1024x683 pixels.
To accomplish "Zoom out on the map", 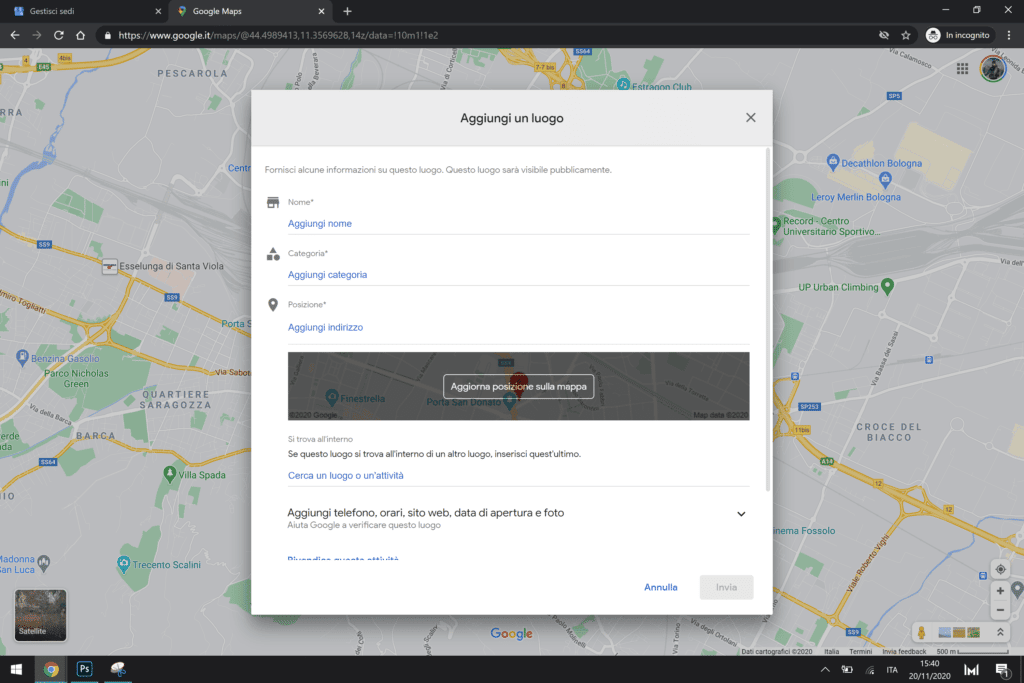I will click(x=1000, y=610).
